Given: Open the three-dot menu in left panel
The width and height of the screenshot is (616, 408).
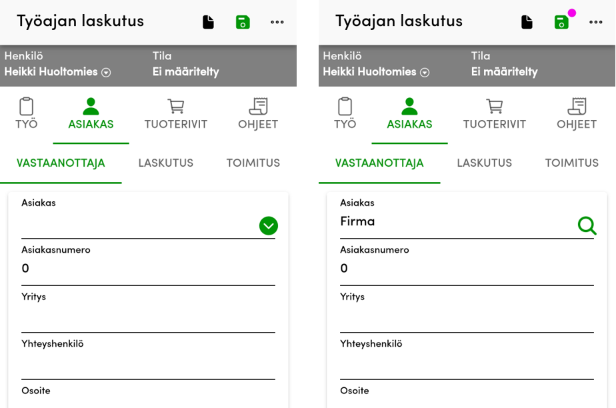Looking at the screenshot, I should 277,22.
